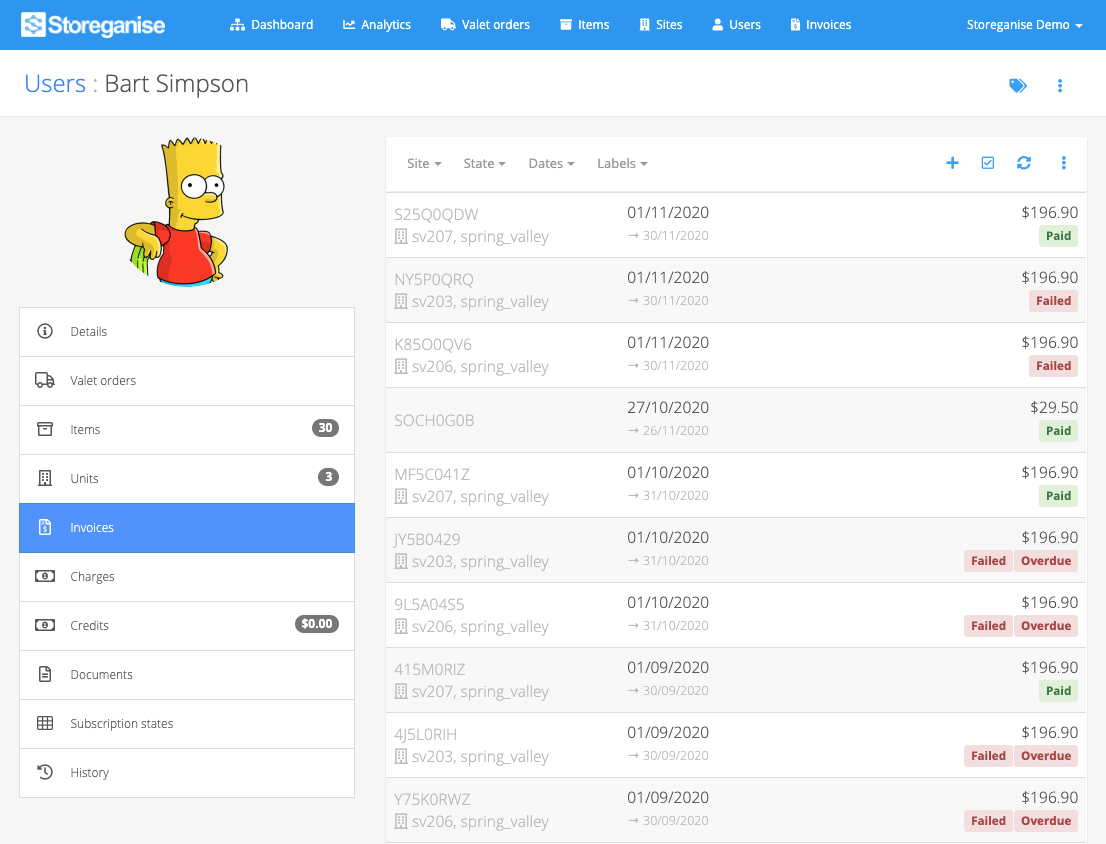The height and width of the screenshot is (844, 1106).
Task: Expand the Site filter dropdown
Action: coord(424,164)
